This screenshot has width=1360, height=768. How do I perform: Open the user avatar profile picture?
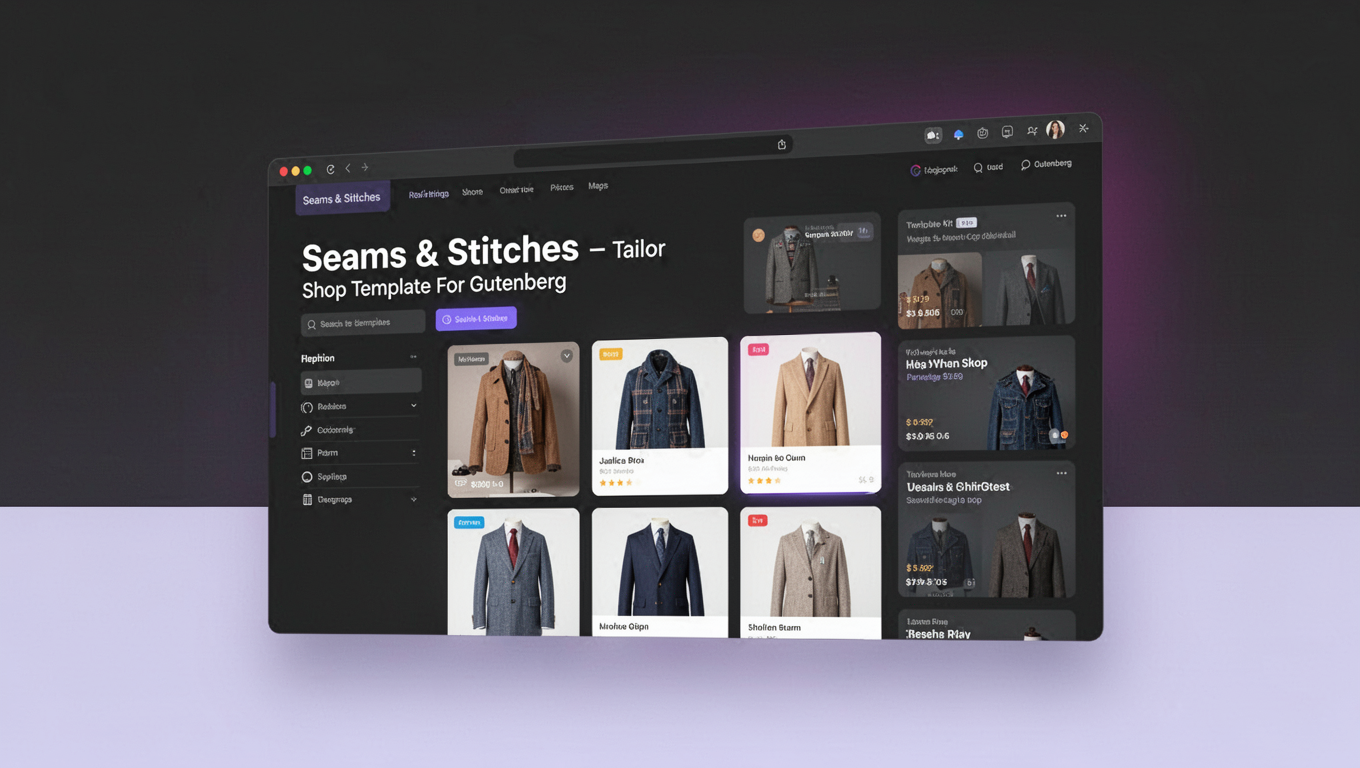pos(1055,129)
